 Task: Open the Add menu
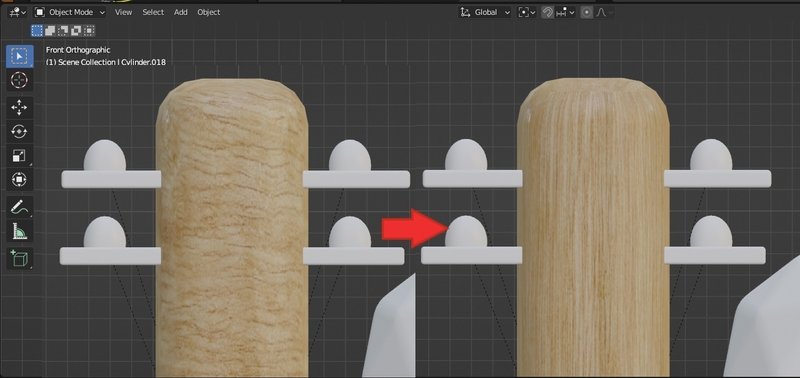pyautogui.click(x=181, y=12)
